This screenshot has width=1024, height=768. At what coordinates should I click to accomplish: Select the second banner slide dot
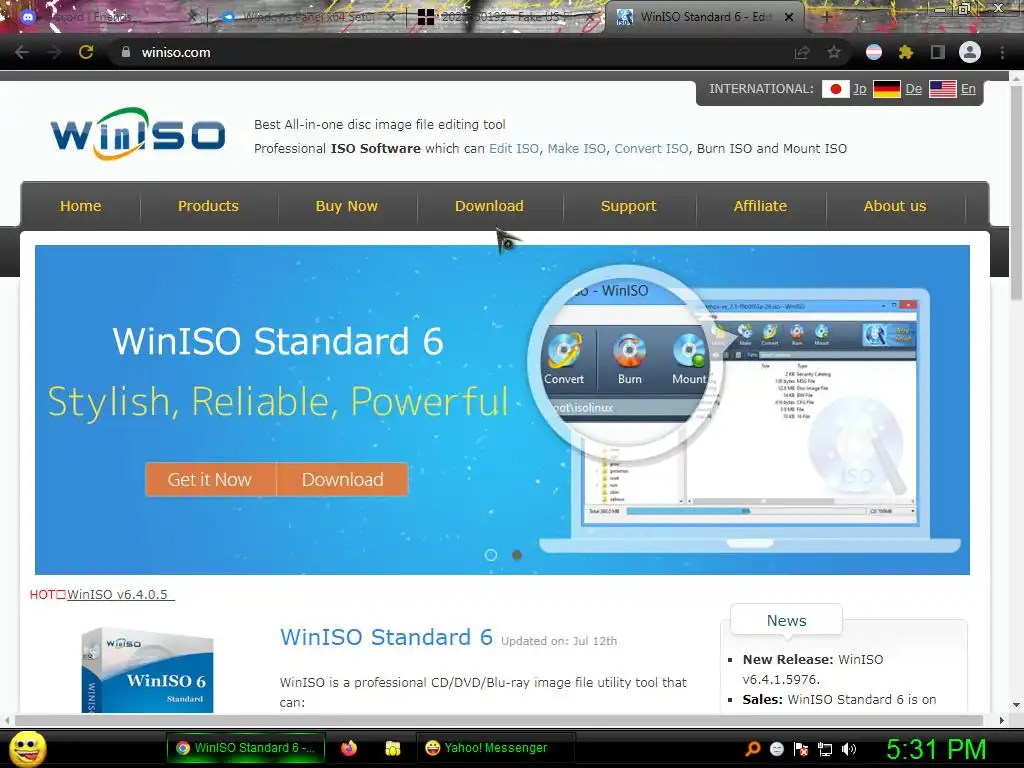(517, 555)
